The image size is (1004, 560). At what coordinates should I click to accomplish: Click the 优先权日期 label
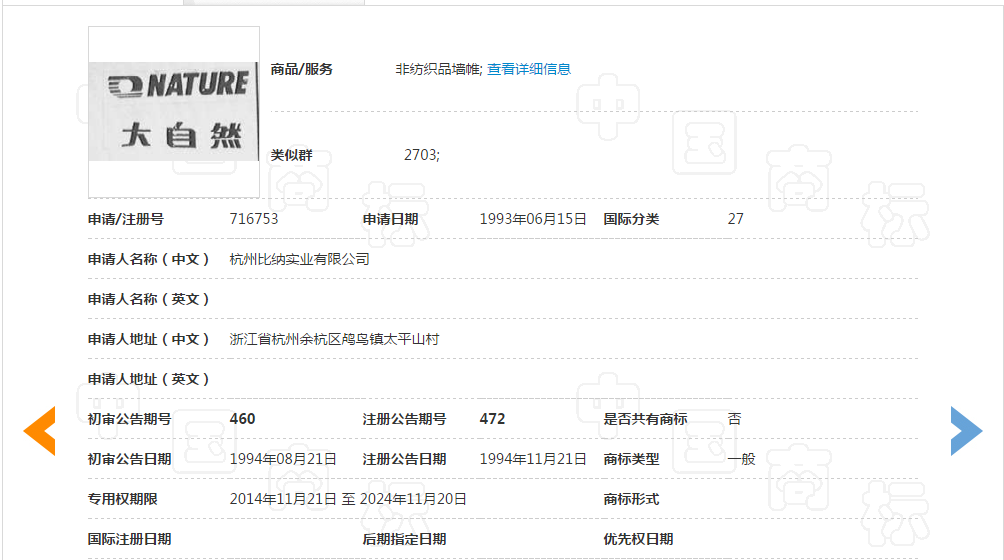coord(638,539)
